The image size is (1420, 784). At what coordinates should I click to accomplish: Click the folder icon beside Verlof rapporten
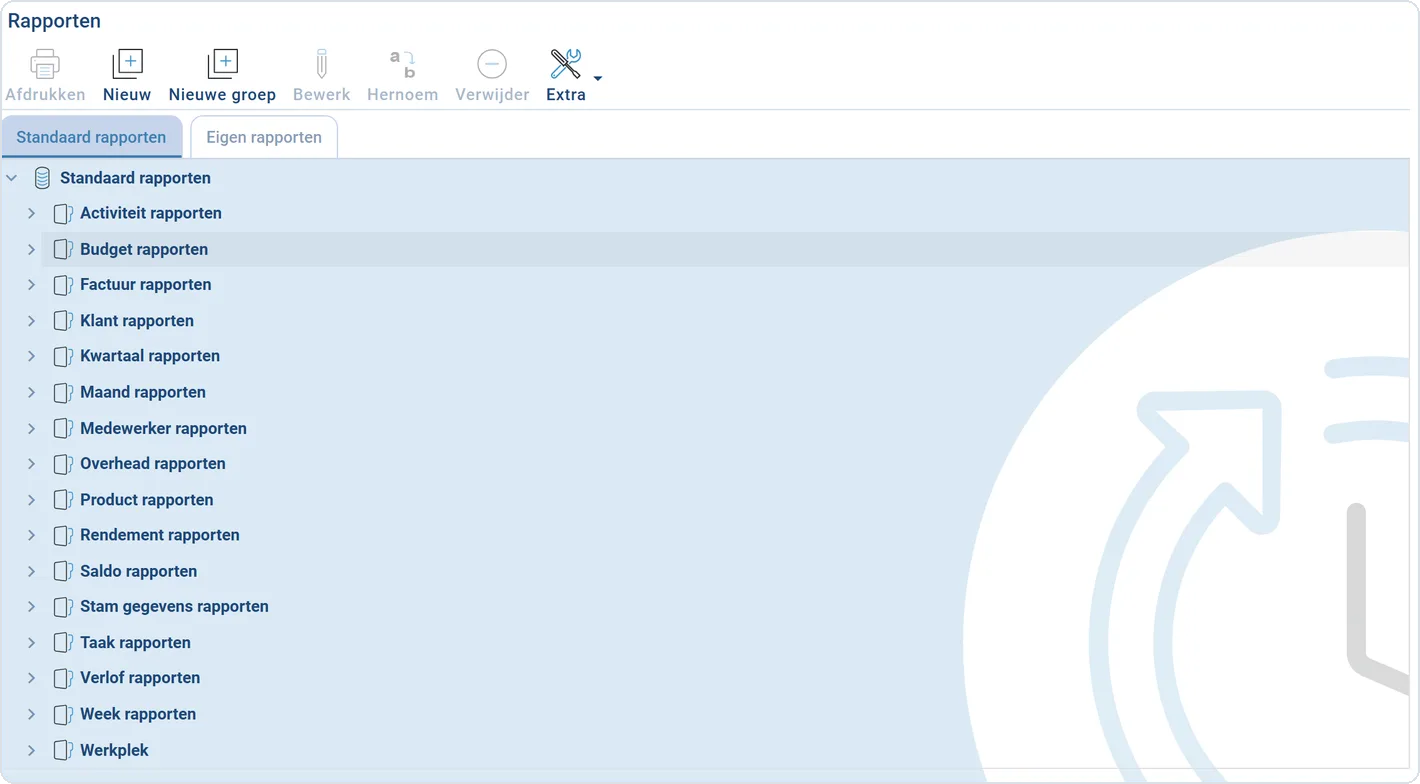tap(63, 678)
